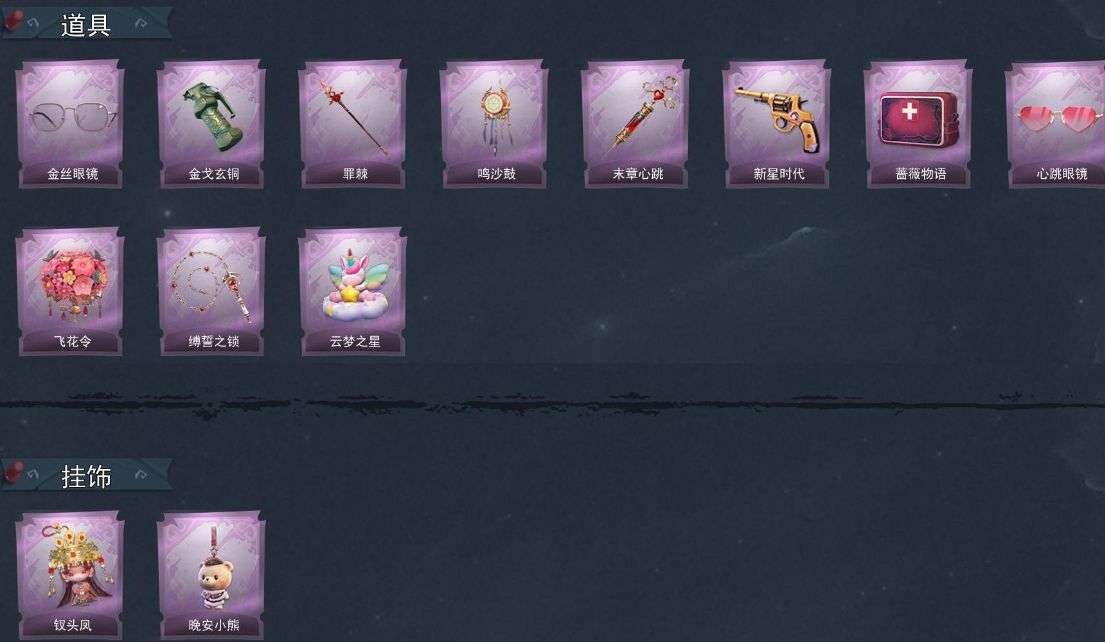Select the 晚安小熊 bear pendant

211,576
